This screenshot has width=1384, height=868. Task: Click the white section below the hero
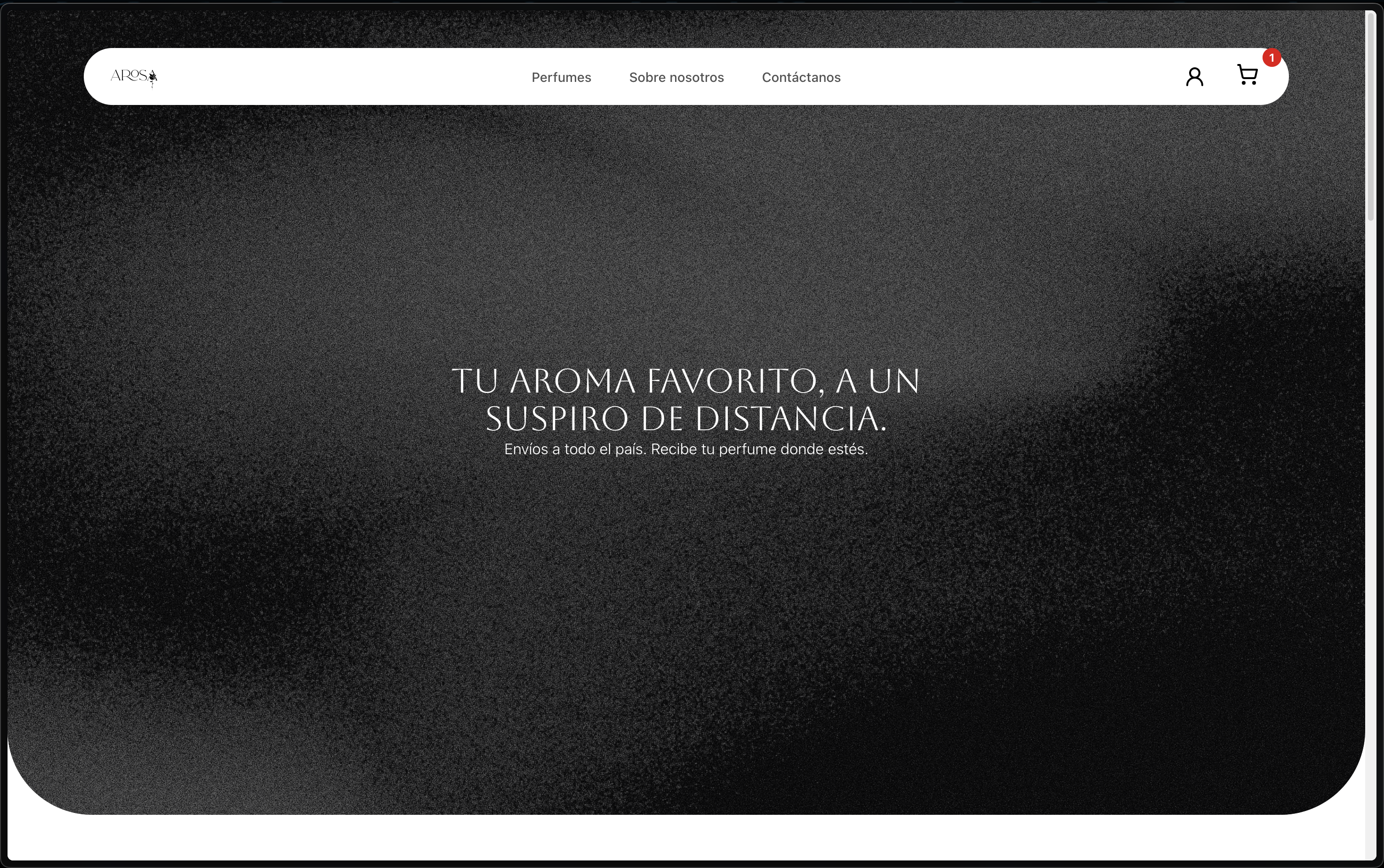(x=686, y=838)
